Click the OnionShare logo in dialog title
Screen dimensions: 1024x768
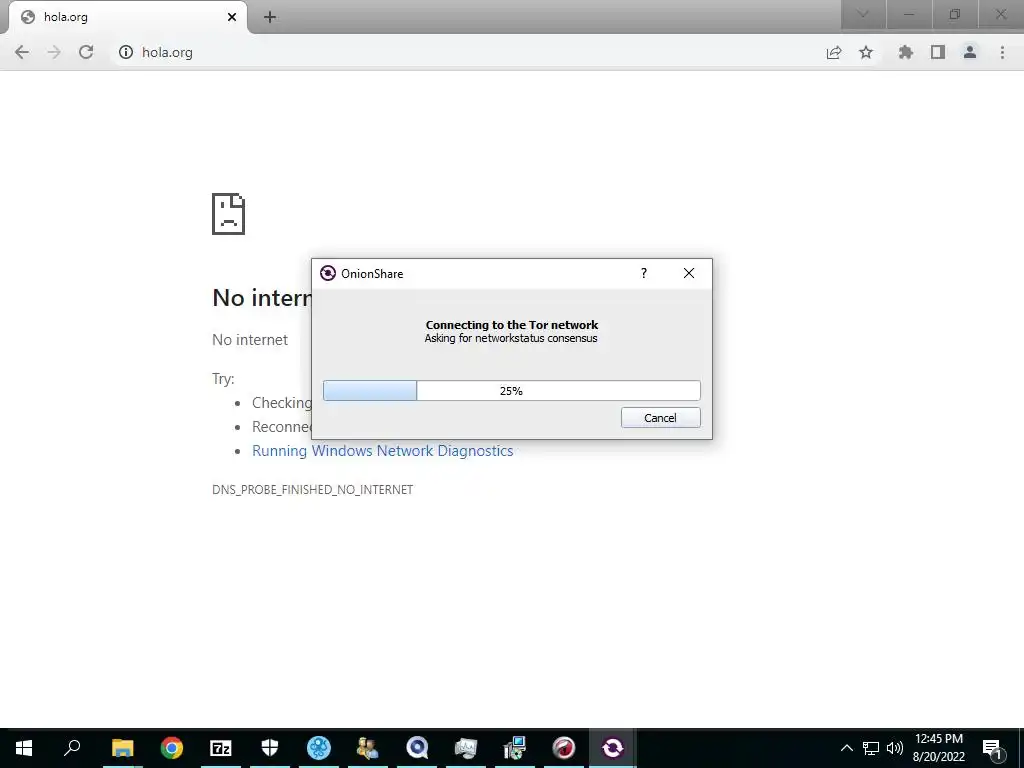[328, 273]
